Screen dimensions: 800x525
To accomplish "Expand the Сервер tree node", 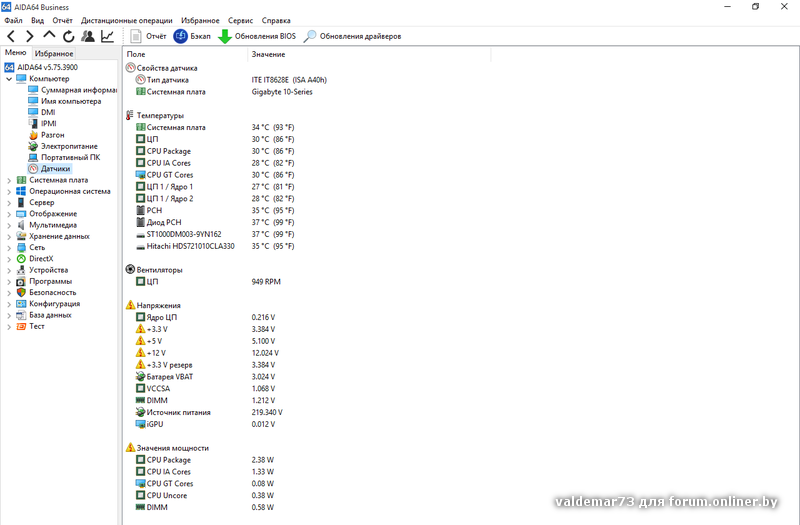I will [x=9, y=203].
